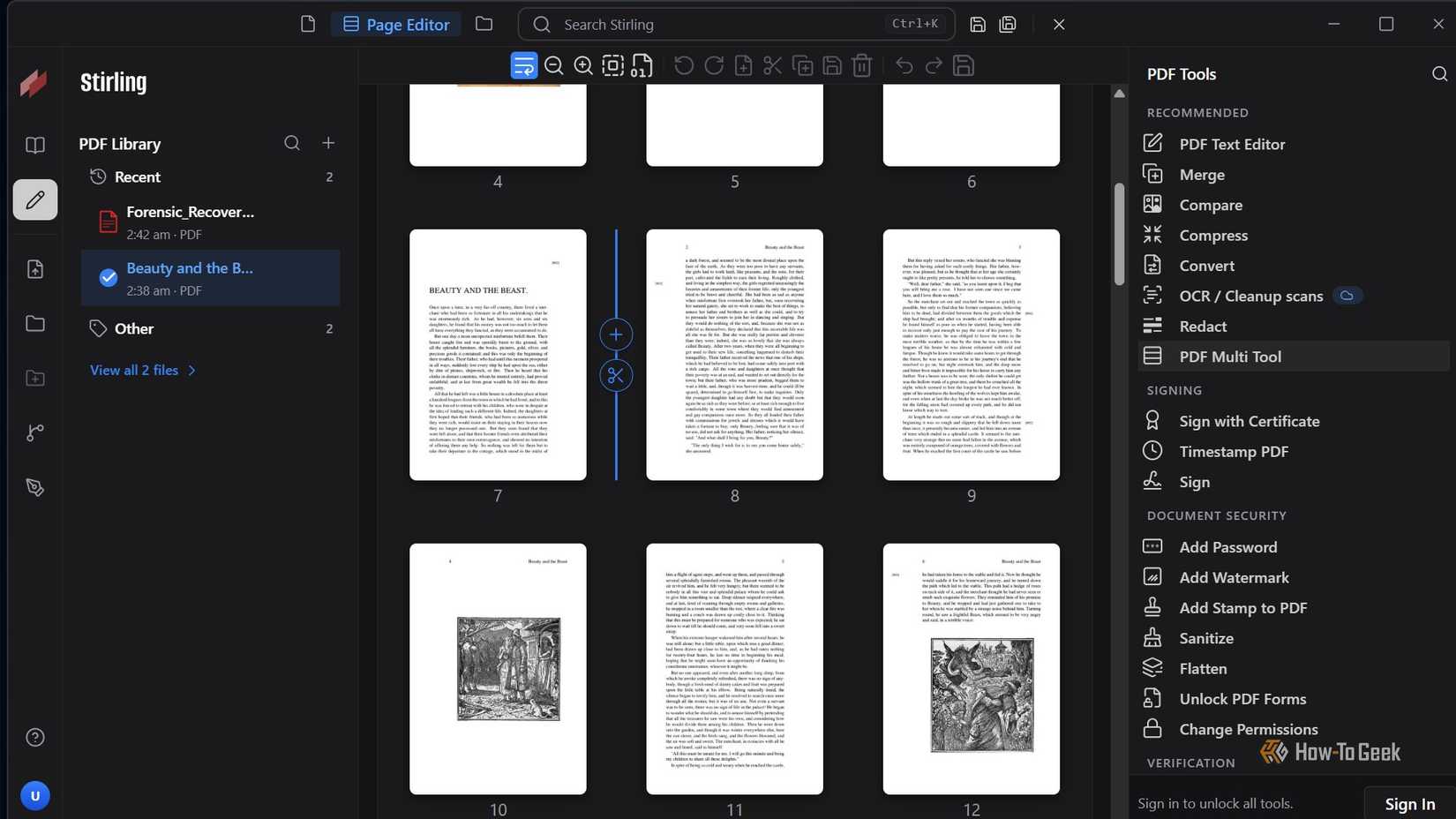Image resolution: width=1456 pixels, height=819 pixels.
Task: Undo the last page edit
Action: tap(904, 65)
